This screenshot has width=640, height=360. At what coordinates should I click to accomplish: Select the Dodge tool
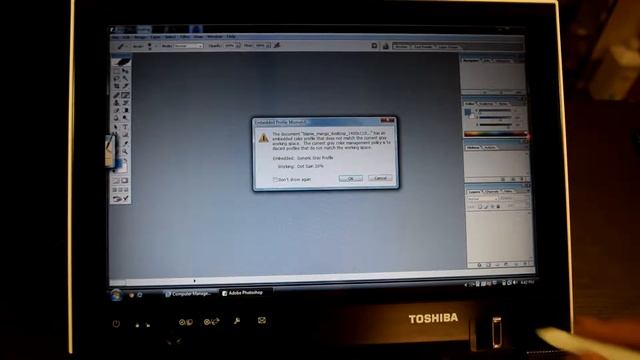tap(125, 118)
